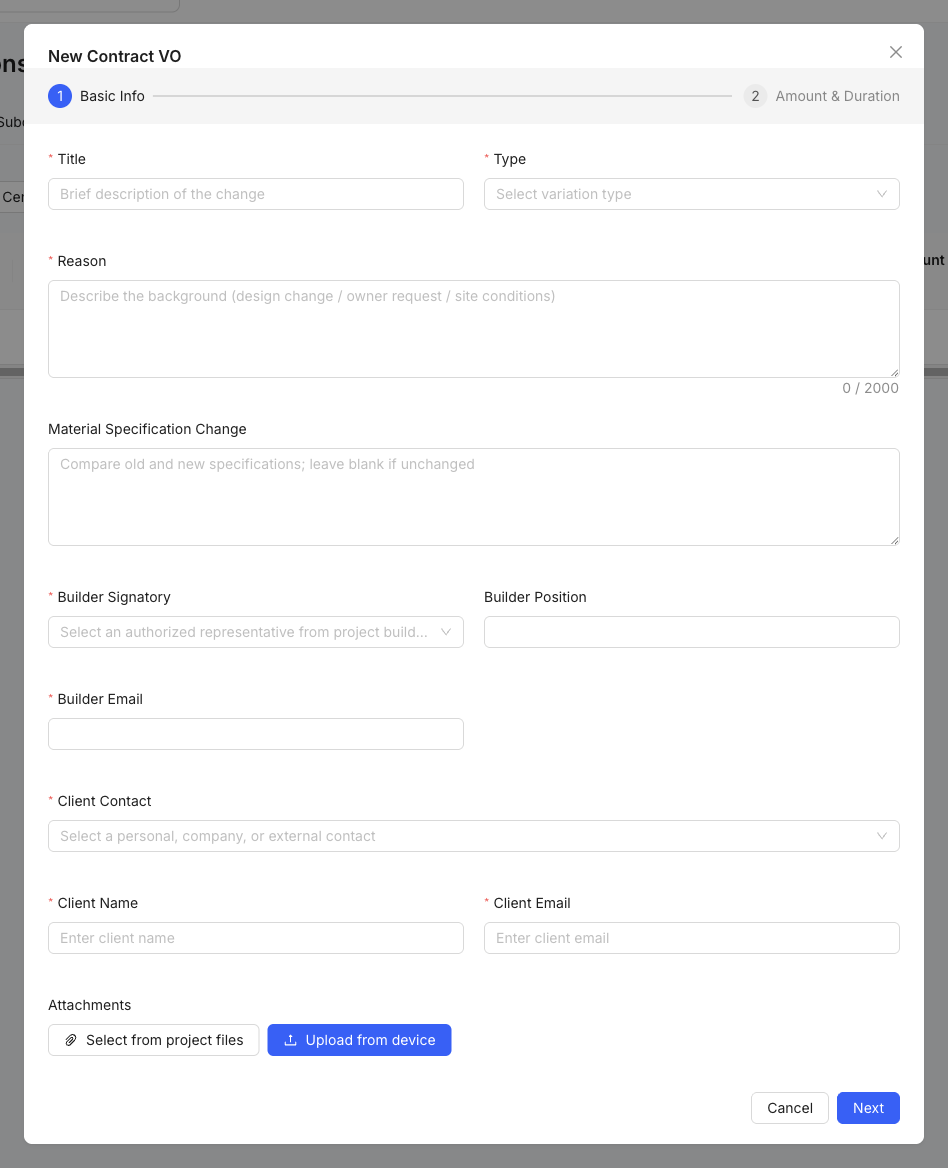948x1168 pixels.
Task: Focus the Material Specification Change text area
Action: (x=474, y=497)
